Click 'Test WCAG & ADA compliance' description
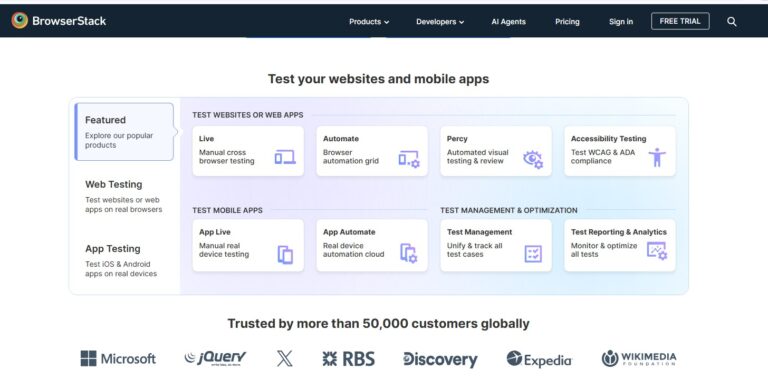 click(x=602, y=157)
